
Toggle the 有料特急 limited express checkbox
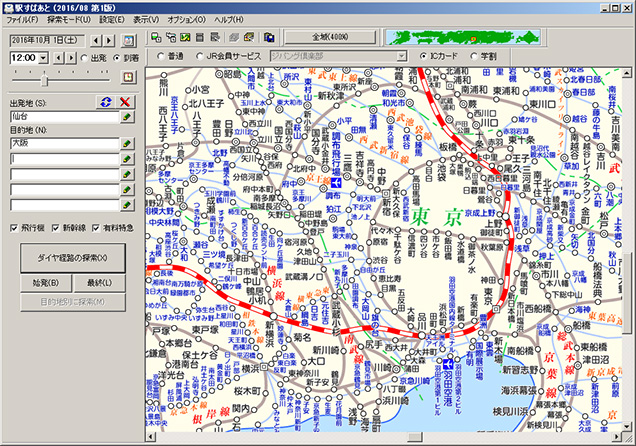96,228
